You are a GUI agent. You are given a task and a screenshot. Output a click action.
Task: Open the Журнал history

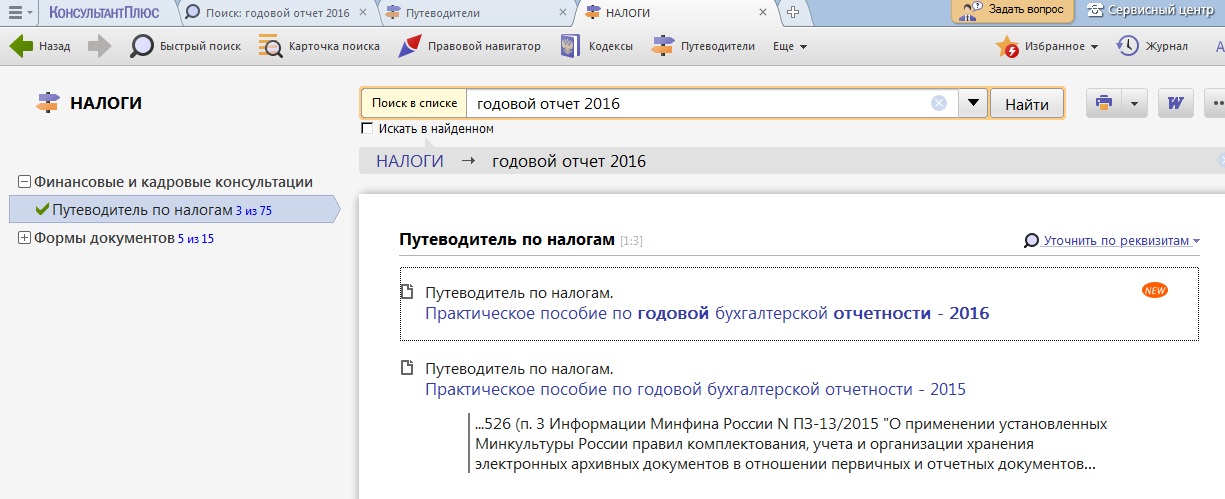coord(1128,46)
